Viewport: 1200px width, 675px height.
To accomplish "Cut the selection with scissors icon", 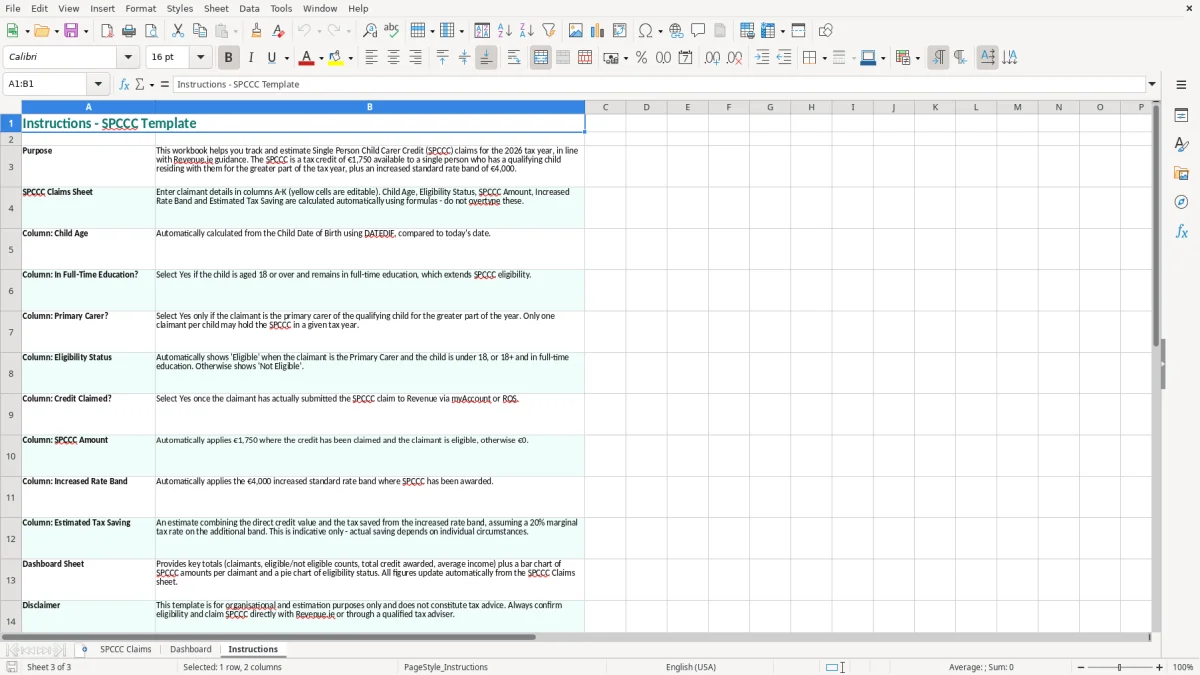I will [x=178, y=31].
